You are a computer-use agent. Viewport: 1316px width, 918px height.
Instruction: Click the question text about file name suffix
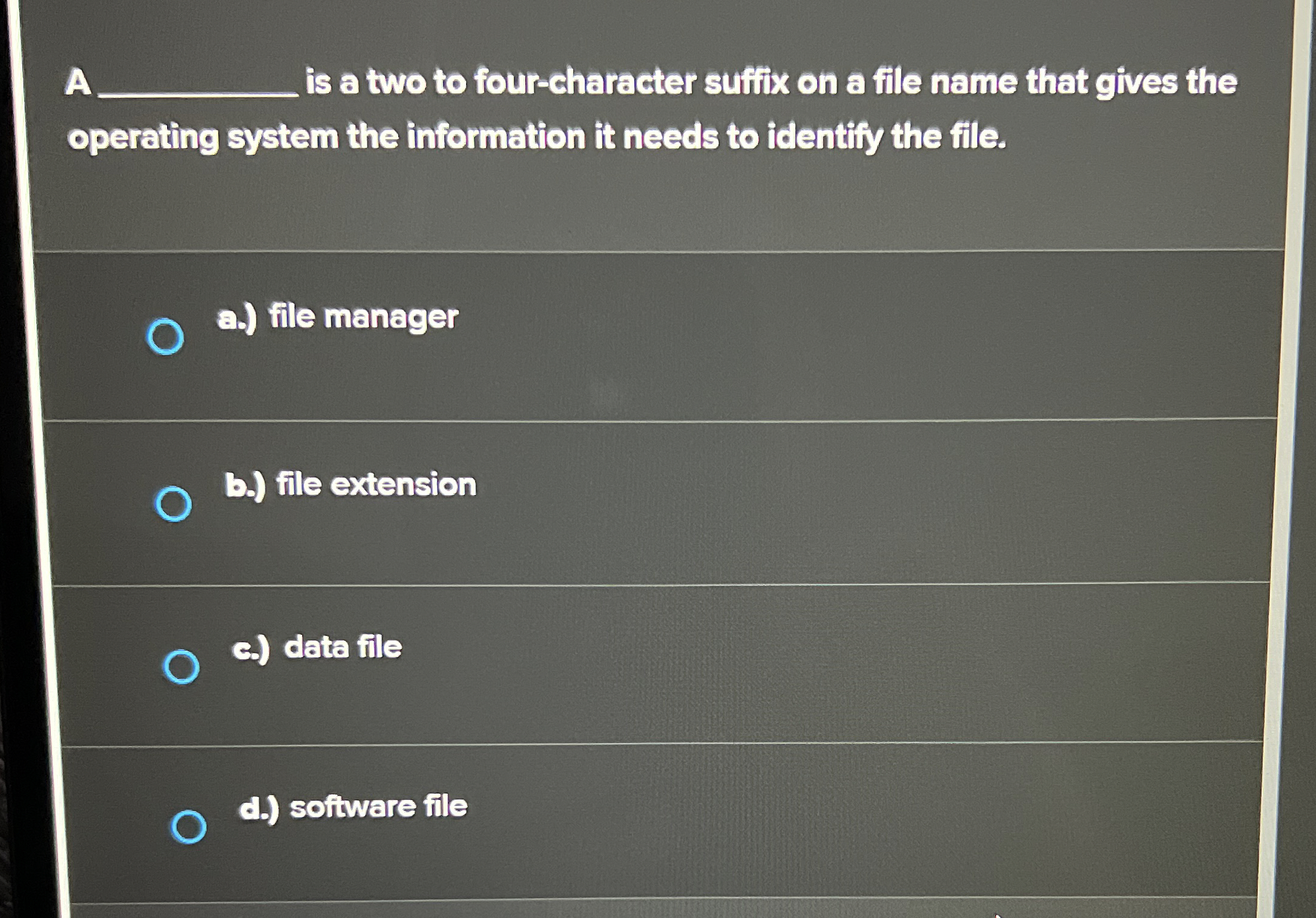point(605,109)
